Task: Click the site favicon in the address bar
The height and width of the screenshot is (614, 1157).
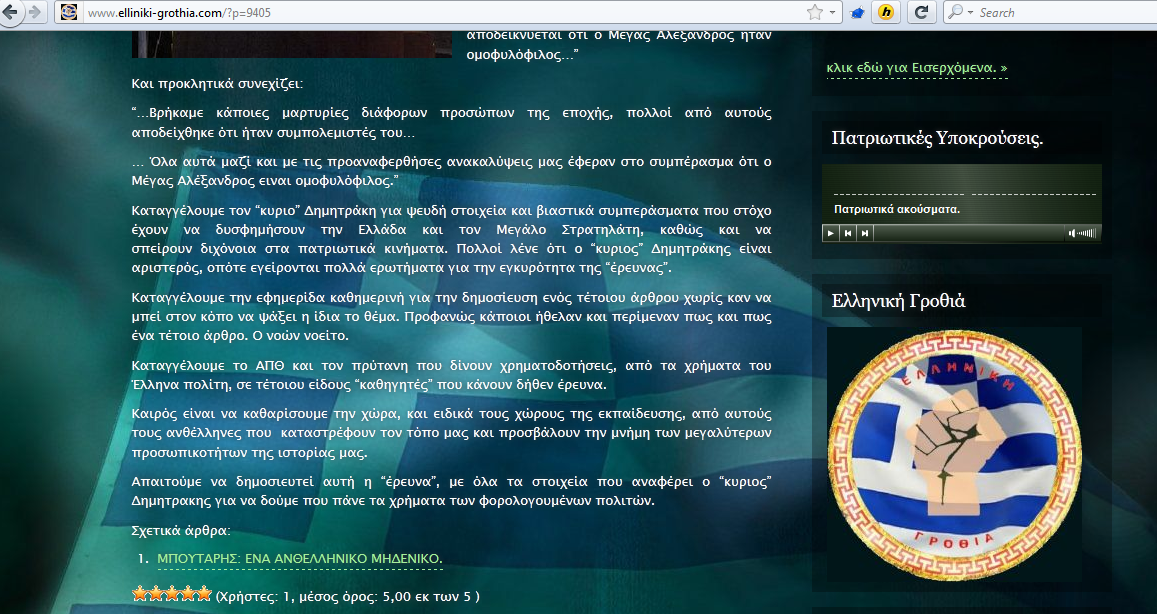Action: click(69, 12)
